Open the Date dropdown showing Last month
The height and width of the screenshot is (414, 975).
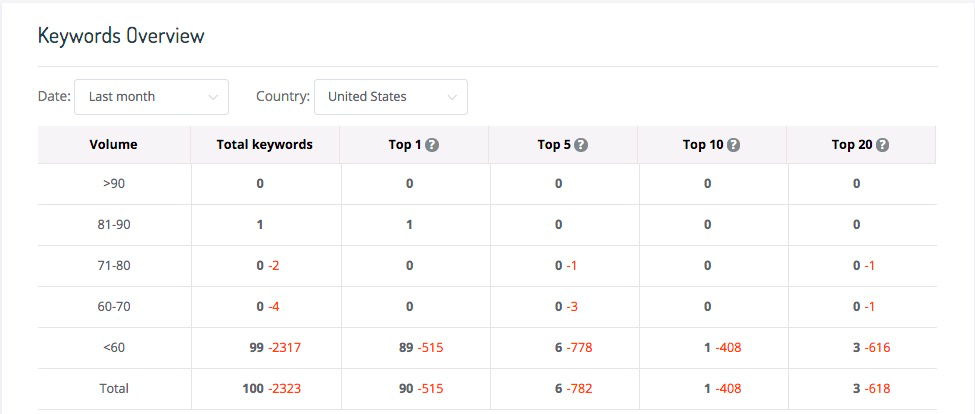151,97
